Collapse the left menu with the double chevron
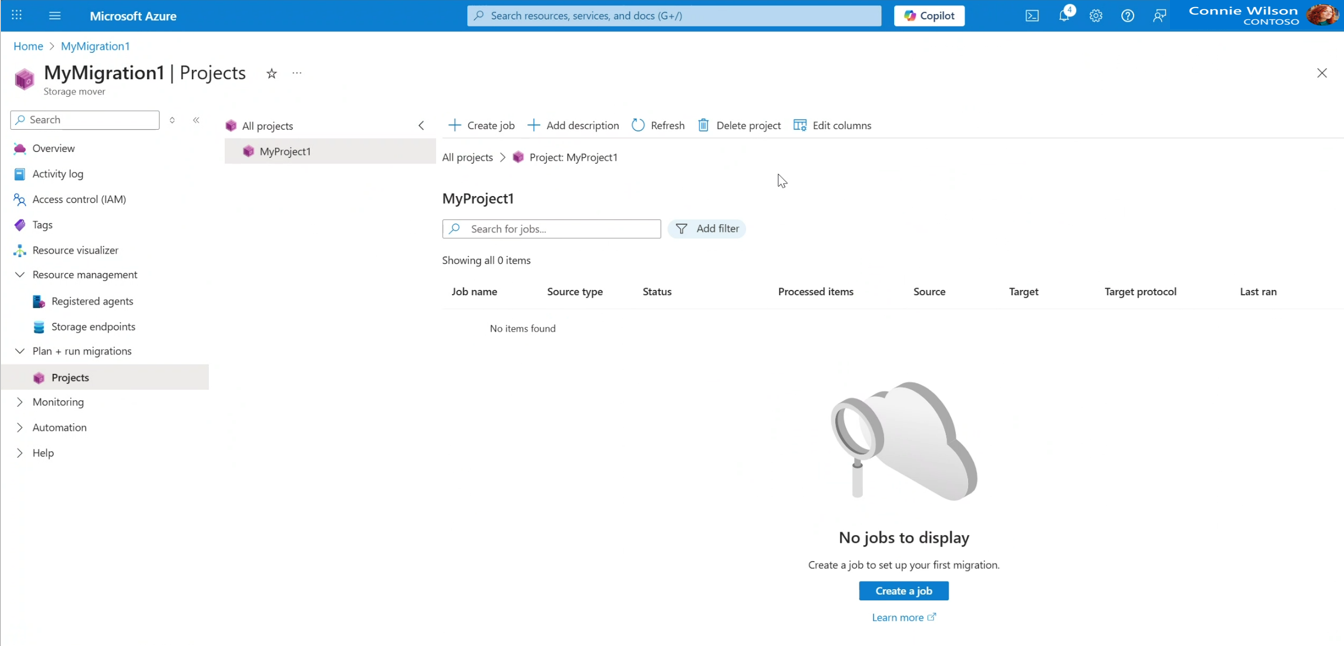 pos(196,120)
